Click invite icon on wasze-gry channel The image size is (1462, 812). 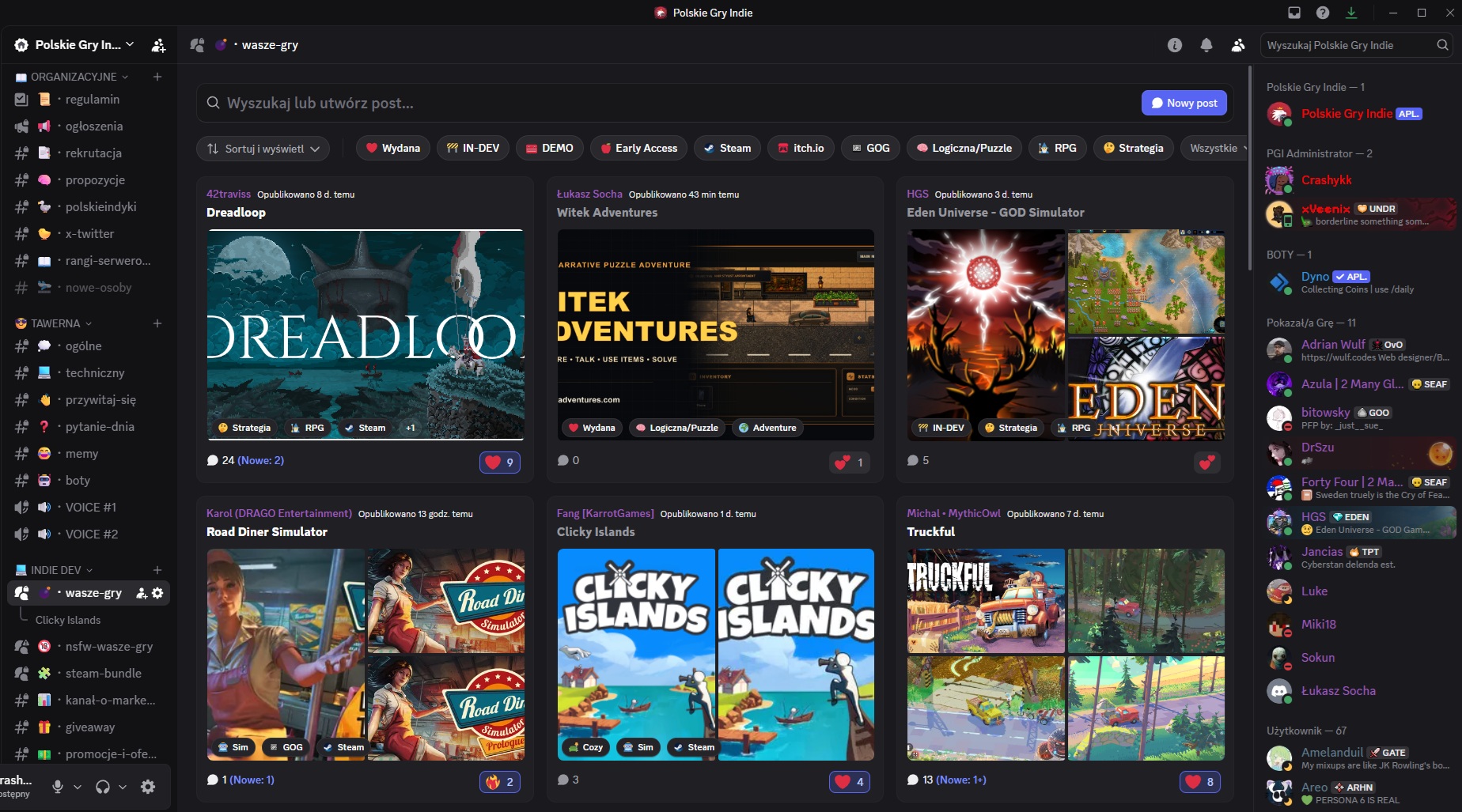pyautogui.click(x=142, y=593)
